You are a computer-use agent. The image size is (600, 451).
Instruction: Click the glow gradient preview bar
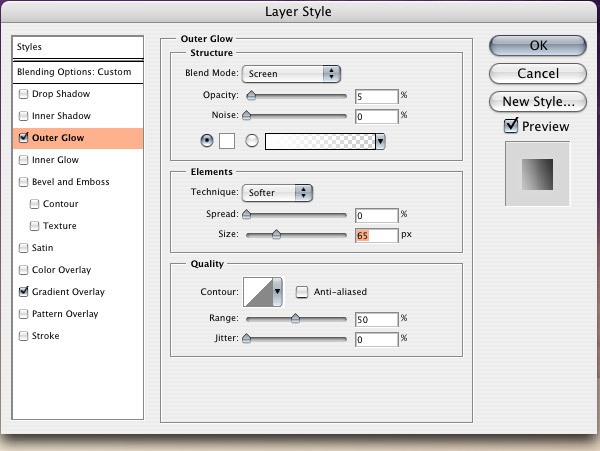pos(320,142)
